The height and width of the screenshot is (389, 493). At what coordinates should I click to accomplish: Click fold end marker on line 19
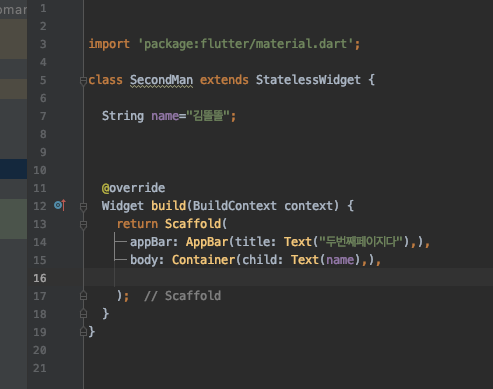[x=83, y=332]
